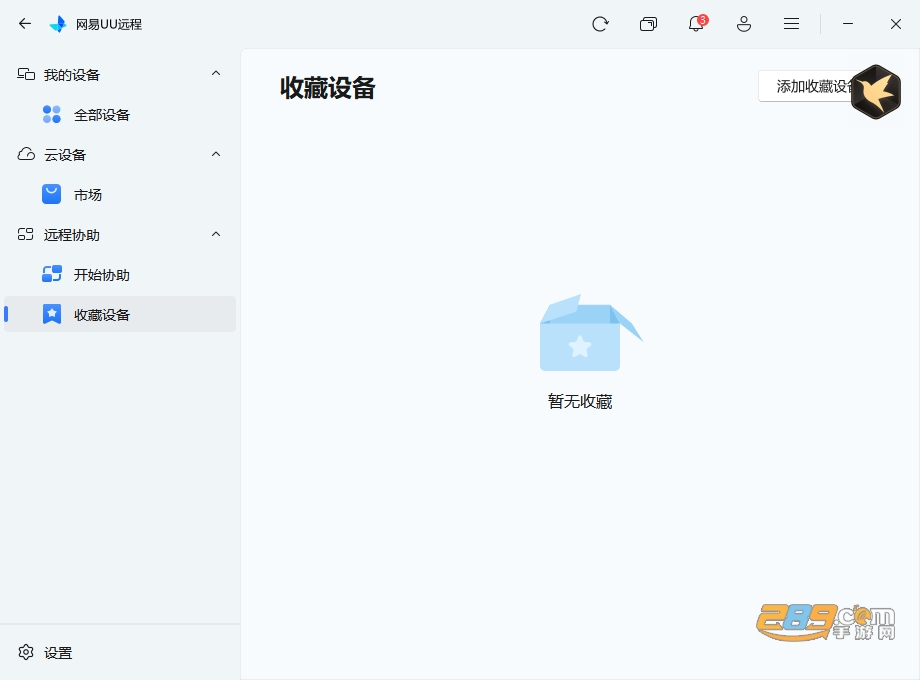Click the 云设备 cloud icon
Viewport: 920px width, 680px height.
point(26,154)
